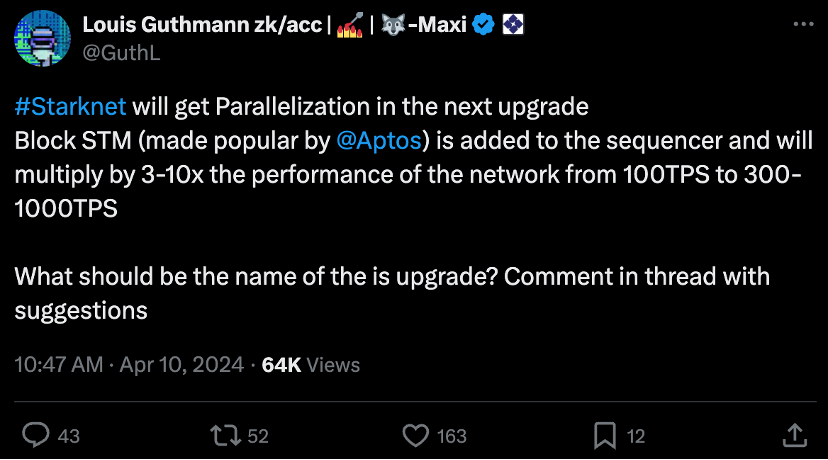
Task: Open the #Starknet hashtag link
Action: point(71,108)
